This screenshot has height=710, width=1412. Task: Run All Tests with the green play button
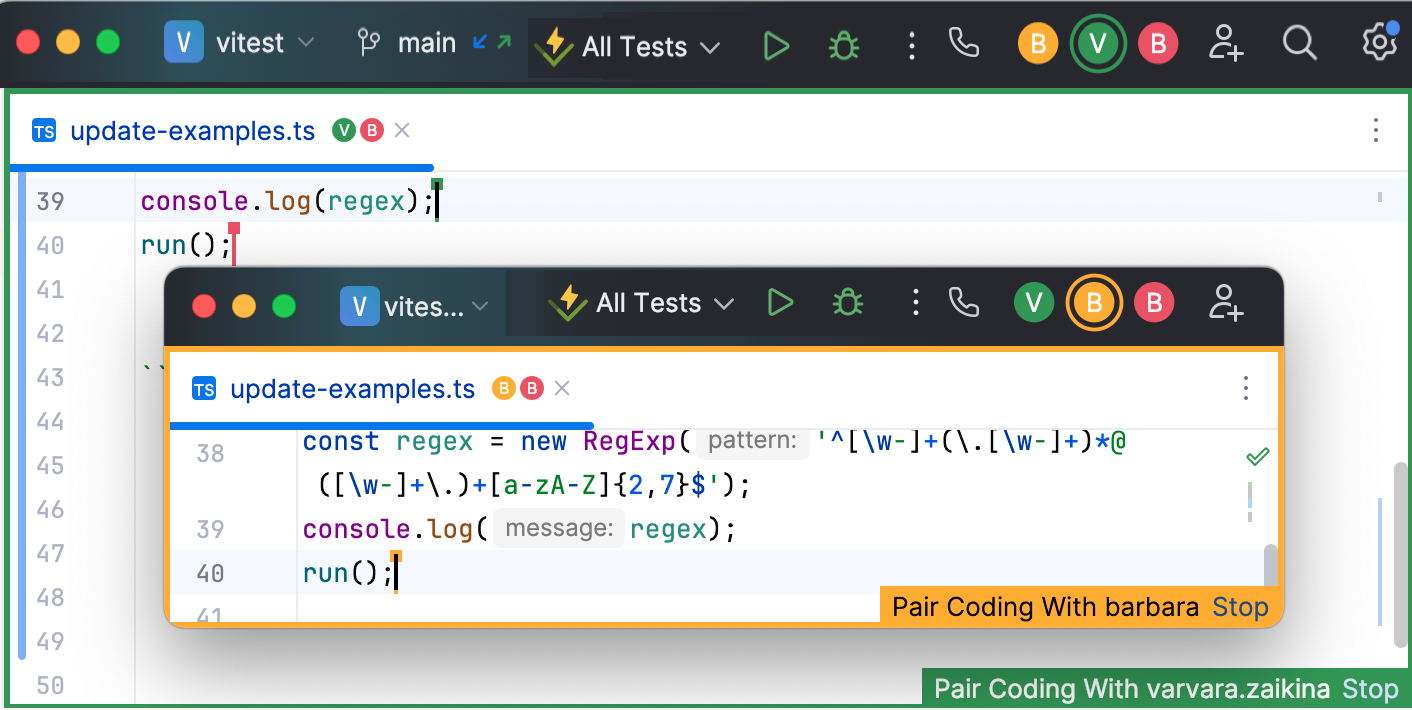[x=776, y=44]
